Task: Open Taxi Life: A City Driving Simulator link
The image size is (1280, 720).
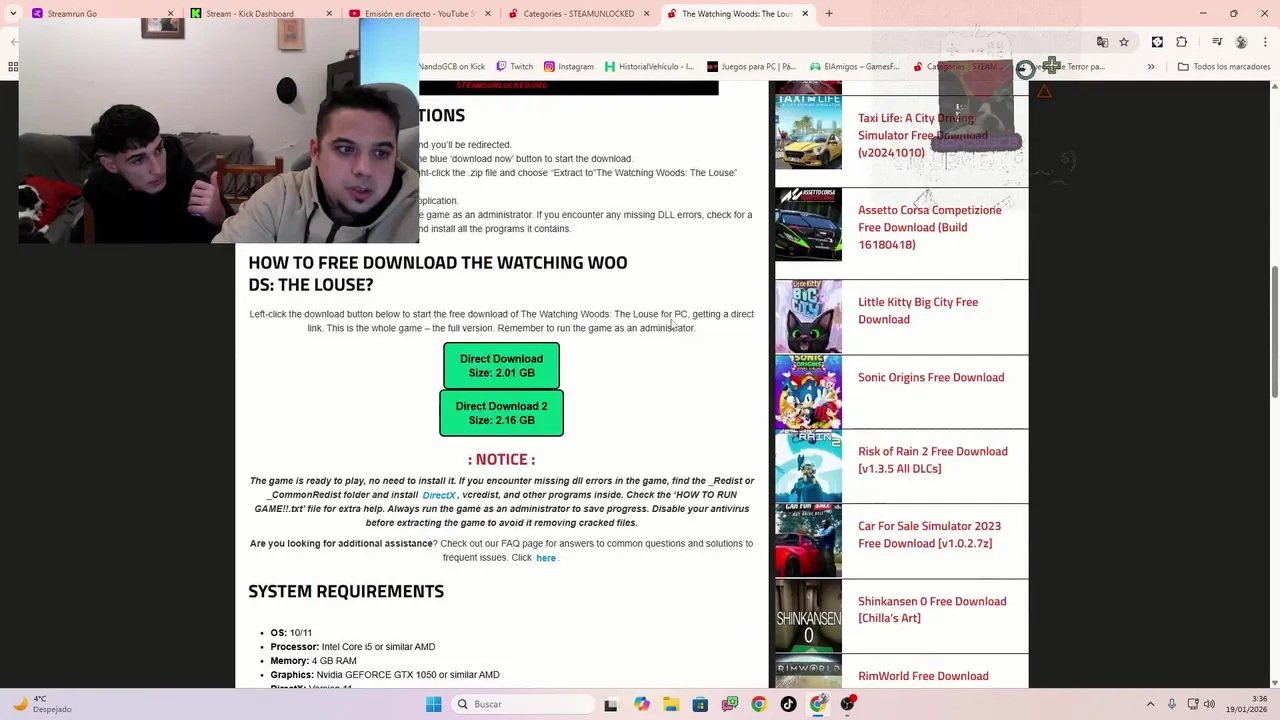Action: [923, 135]
